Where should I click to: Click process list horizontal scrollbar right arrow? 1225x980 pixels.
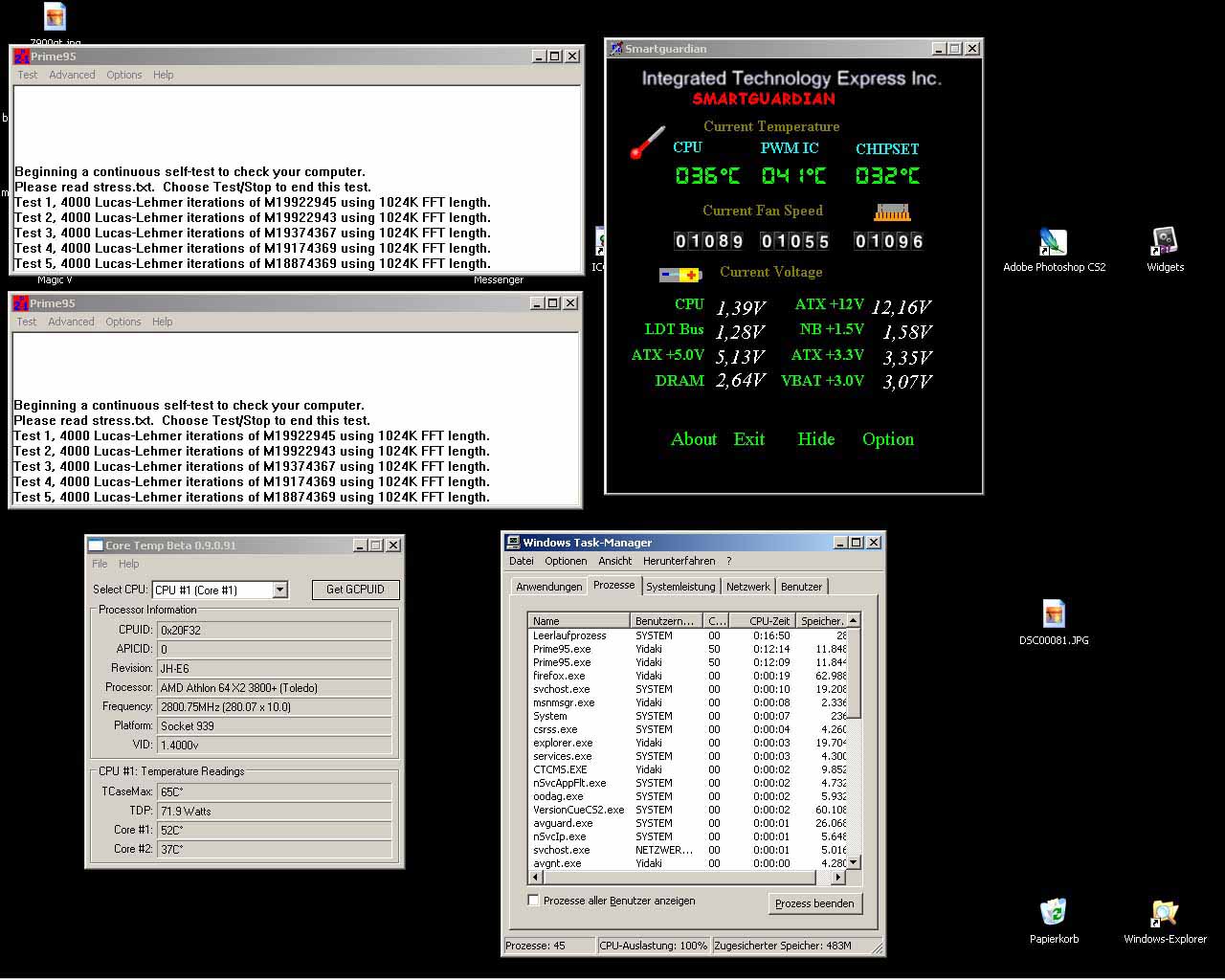pyautogui.click(x=838, y=877)
